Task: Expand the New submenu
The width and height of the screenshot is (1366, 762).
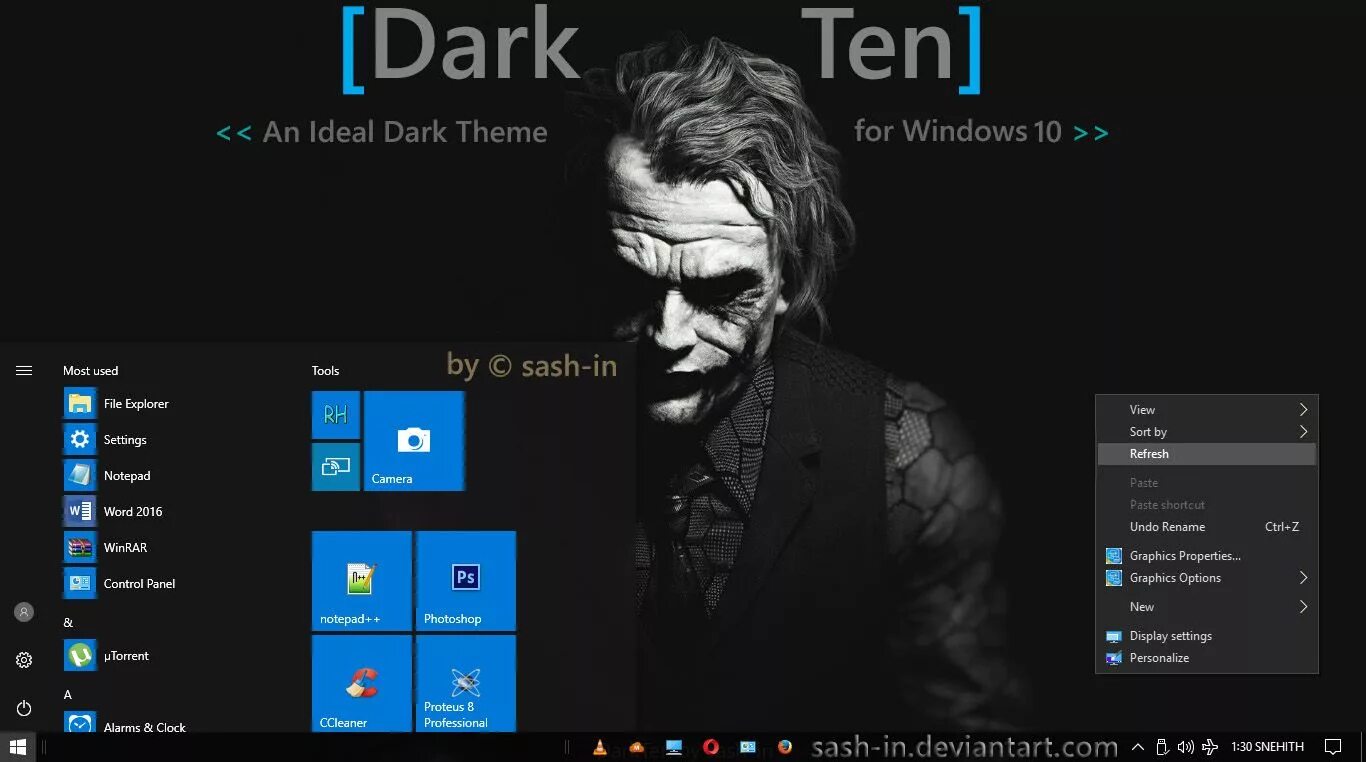Action: [1207, 607]
